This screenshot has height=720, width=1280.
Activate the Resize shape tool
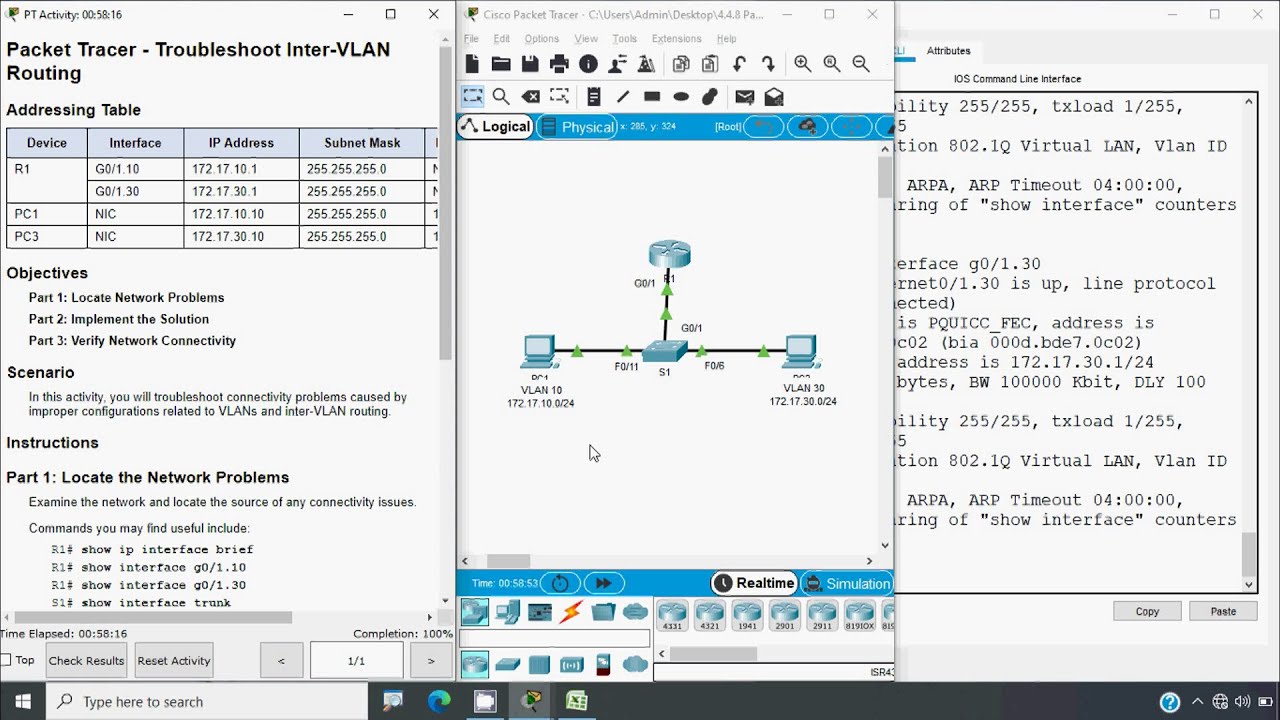click(x=559, y=96)
